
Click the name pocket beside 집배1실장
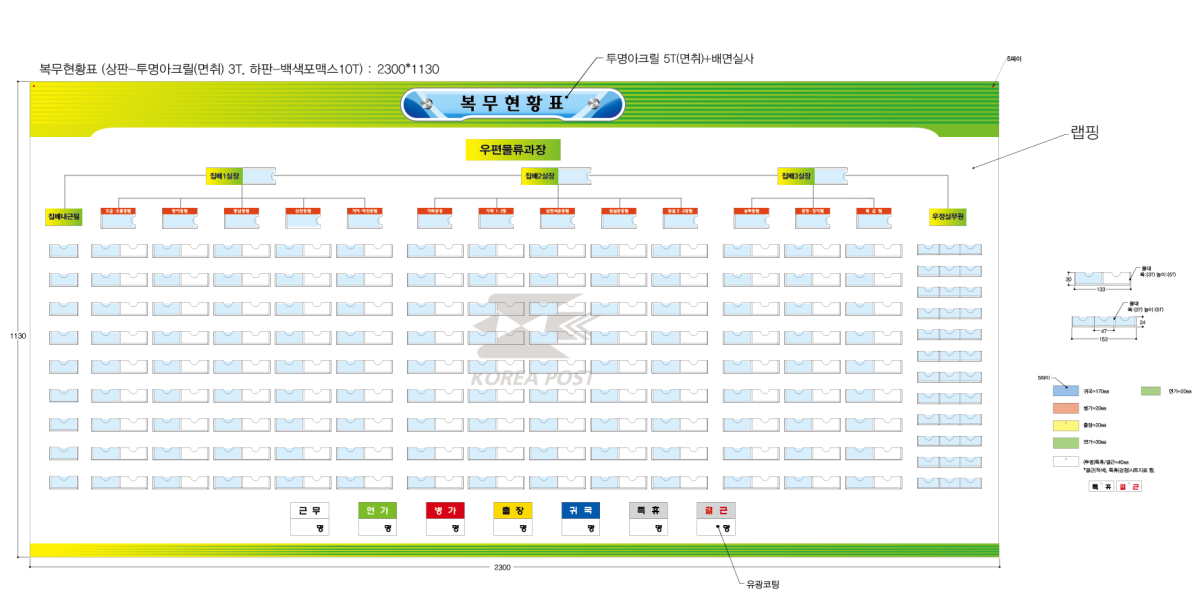tap(261, 176)
